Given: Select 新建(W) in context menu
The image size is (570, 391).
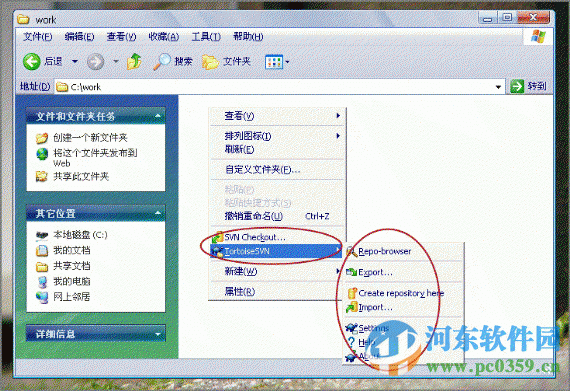Looking at the screenshot, I should coord(277,271).
